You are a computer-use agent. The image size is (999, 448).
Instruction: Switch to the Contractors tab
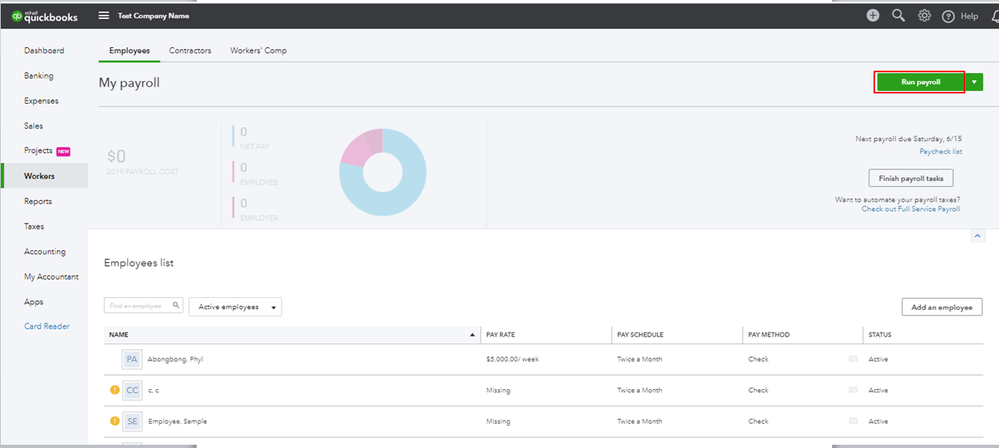190,51
